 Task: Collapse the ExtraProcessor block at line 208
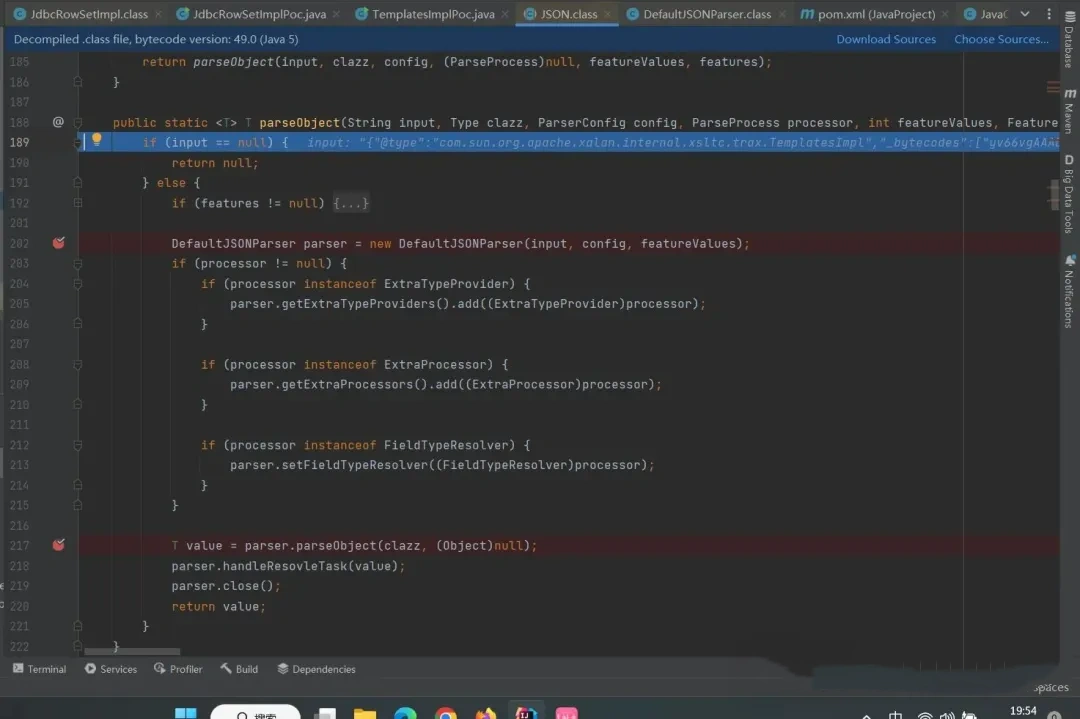78,364
